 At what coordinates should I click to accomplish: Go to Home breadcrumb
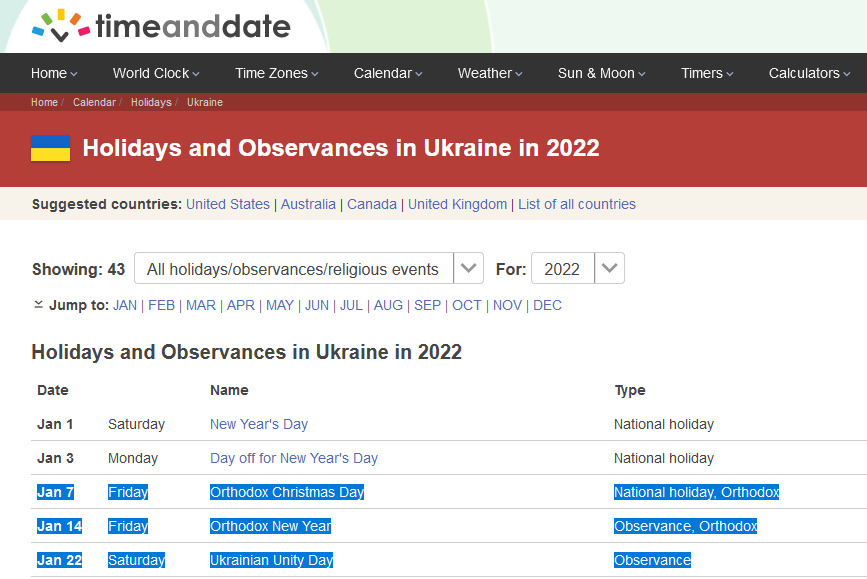(44, 102)
